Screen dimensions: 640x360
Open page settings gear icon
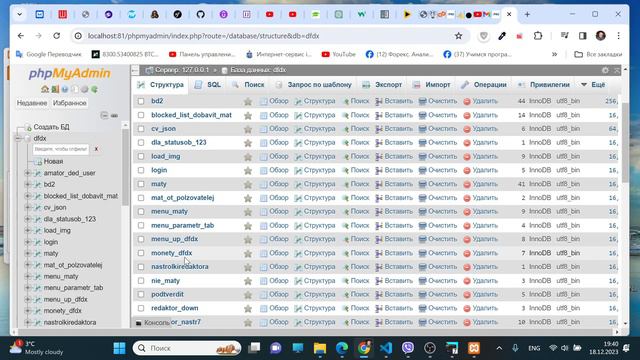pos(605,70)
